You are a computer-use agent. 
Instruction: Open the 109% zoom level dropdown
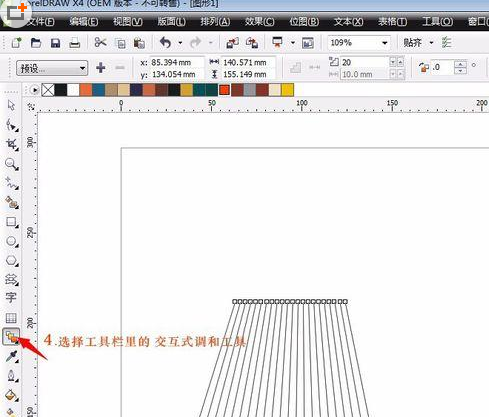(384, 43)
